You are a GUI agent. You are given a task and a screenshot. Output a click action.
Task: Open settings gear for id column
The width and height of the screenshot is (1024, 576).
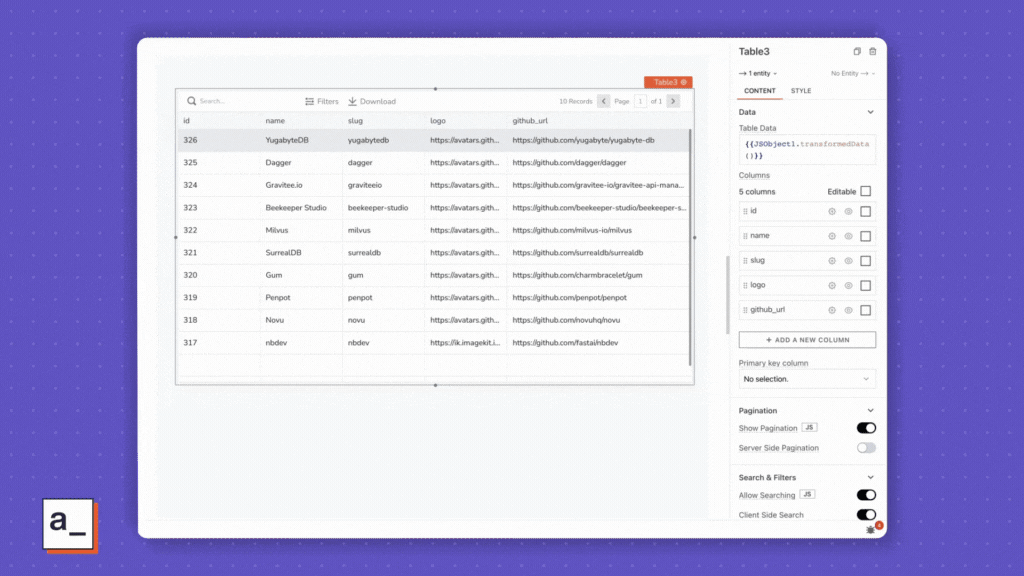click(832, 212)
